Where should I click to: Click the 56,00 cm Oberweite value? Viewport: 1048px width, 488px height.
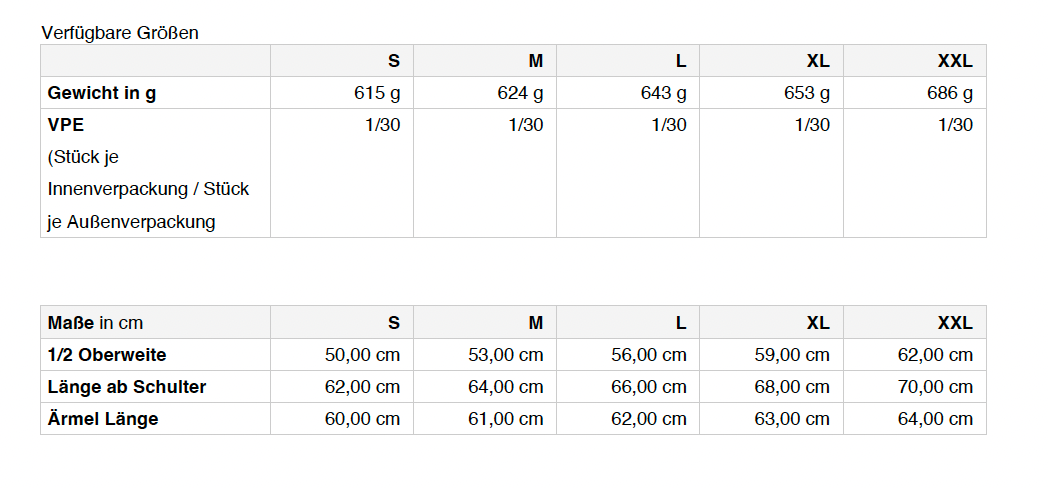pos(648,355)
